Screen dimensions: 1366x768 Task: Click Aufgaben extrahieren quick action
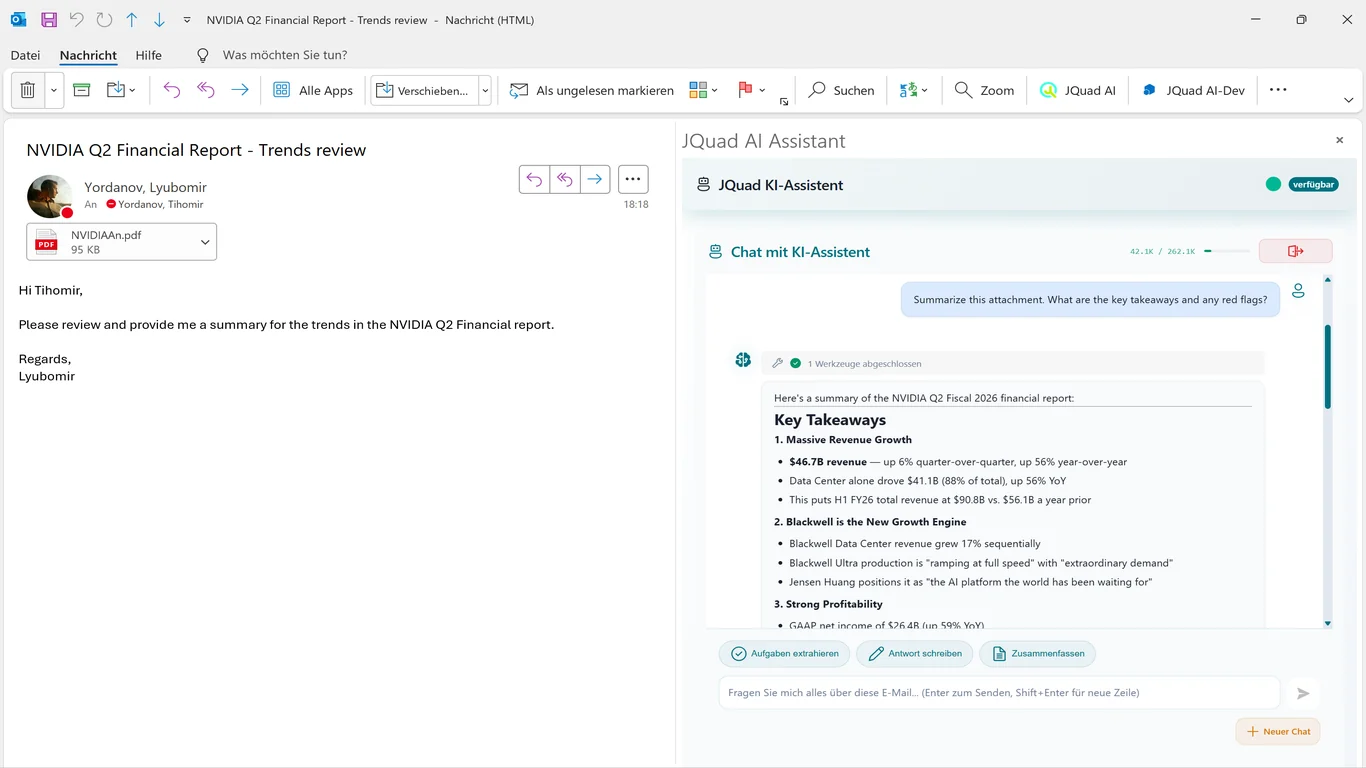785,653
